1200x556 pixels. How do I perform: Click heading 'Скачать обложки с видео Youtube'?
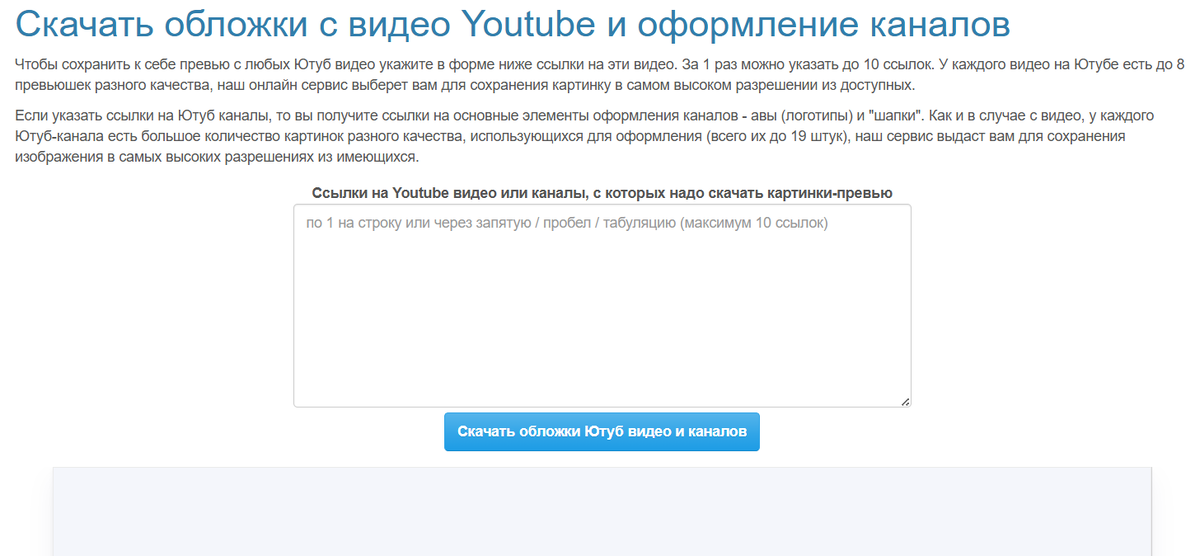514,24
